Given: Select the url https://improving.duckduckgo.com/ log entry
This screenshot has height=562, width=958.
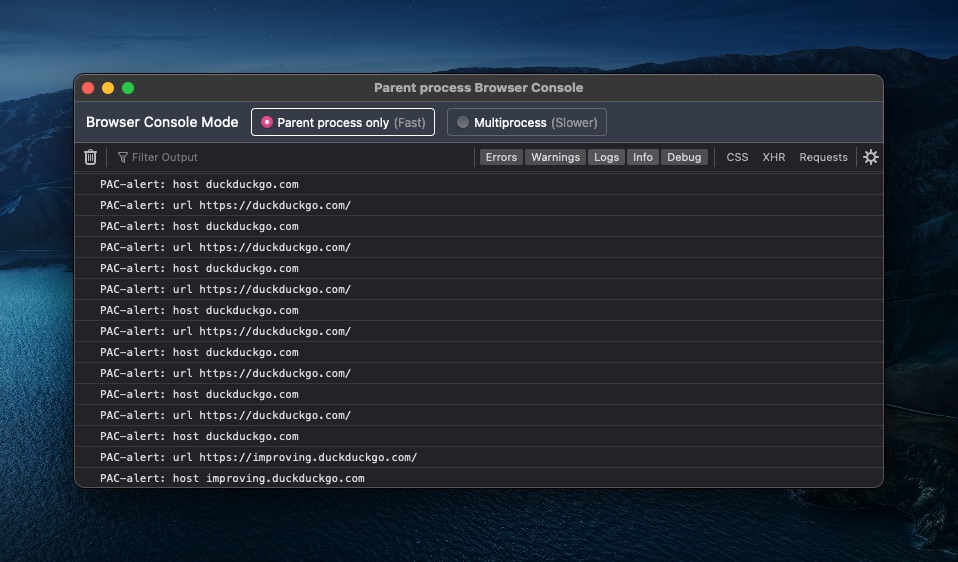Looking at the screenshot, I should (x=258, y=457).
